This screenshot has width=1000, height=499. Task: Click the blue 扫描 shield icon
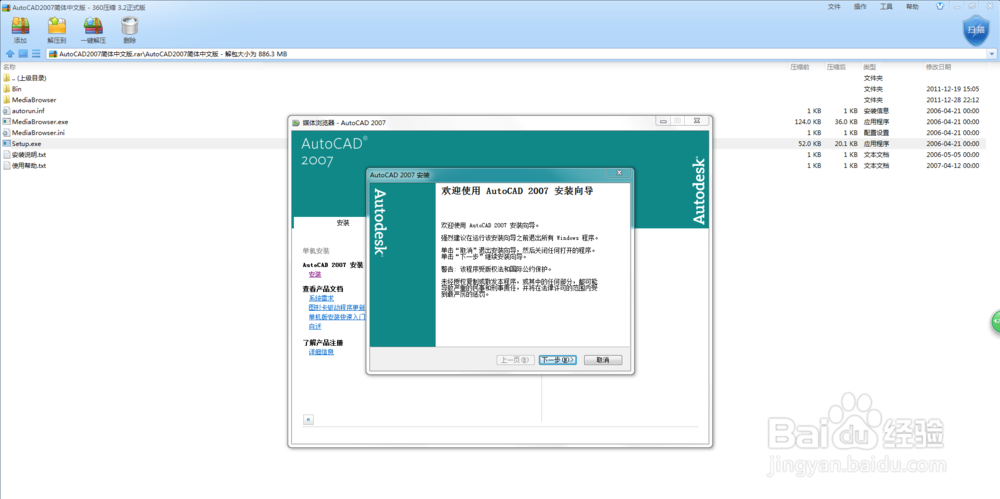(975, 31)
